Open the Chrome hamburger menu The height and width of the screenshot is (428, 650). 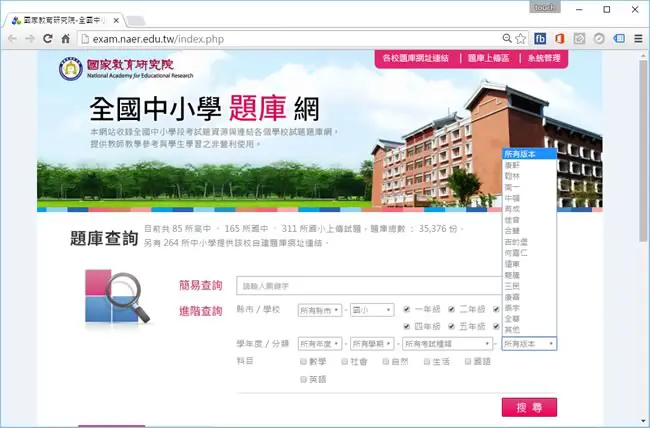(x=638, y=39)
